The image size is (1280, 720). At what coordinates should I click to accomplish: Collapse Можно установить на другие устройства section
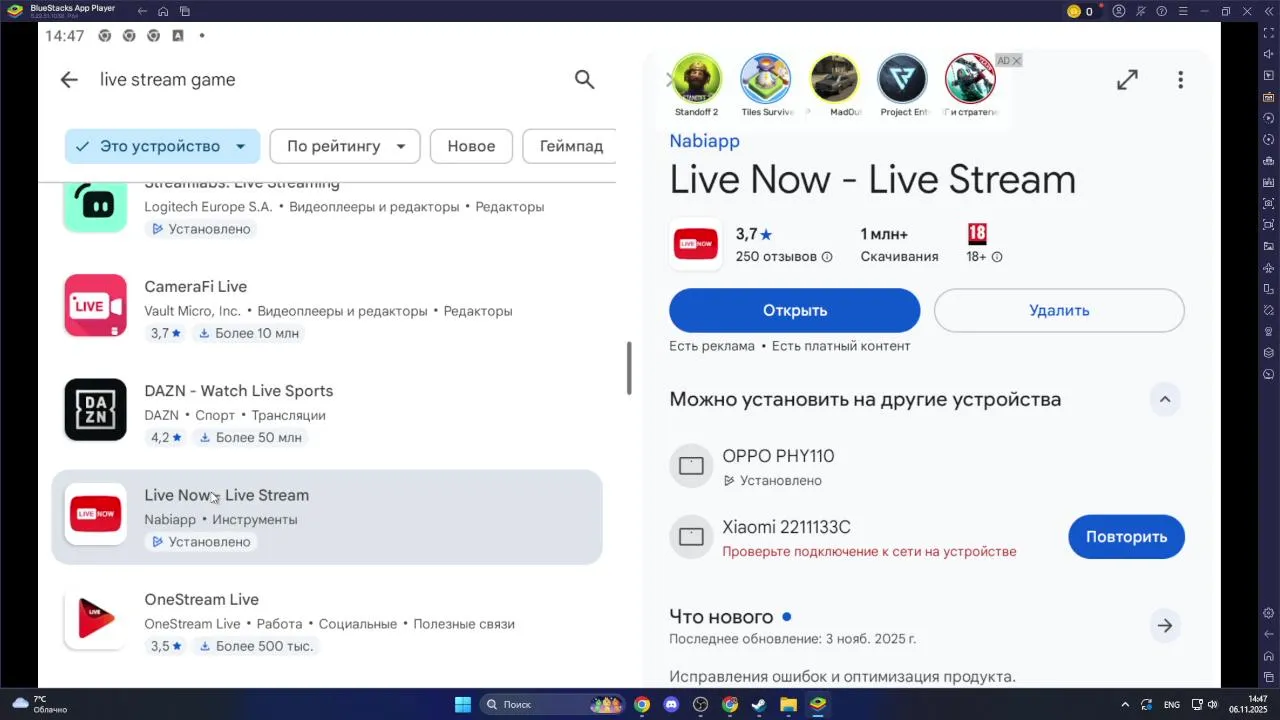pyautogui.click(x=1165, y=399)
